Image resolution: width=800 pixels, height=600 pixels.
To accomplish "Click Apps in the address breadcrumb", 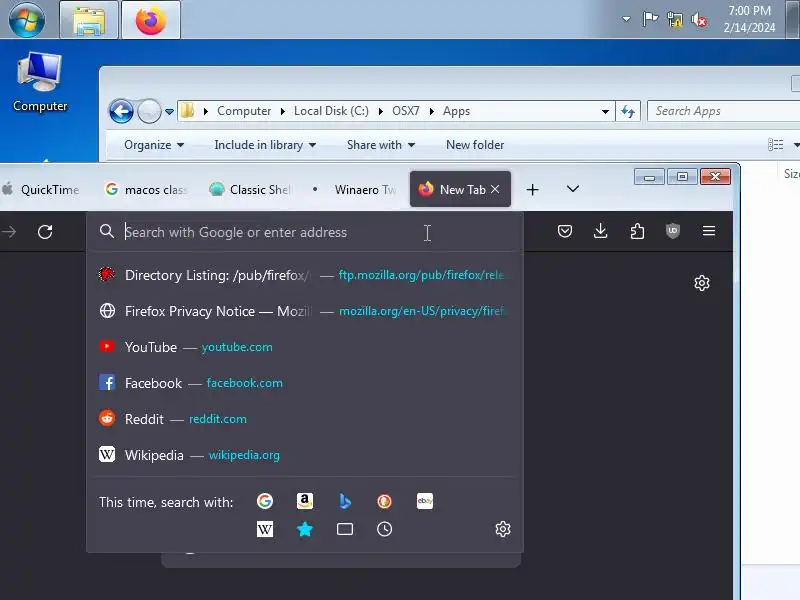I will [x=456, y=111].
